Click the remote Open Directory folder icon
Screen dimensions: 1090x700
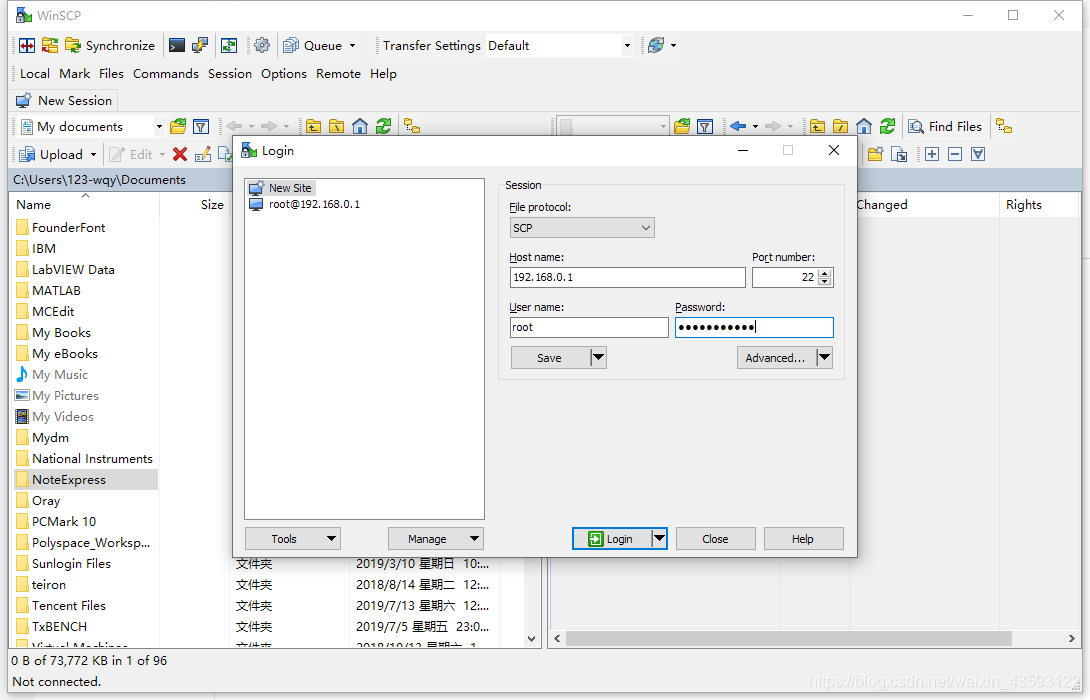pos(682,127)
